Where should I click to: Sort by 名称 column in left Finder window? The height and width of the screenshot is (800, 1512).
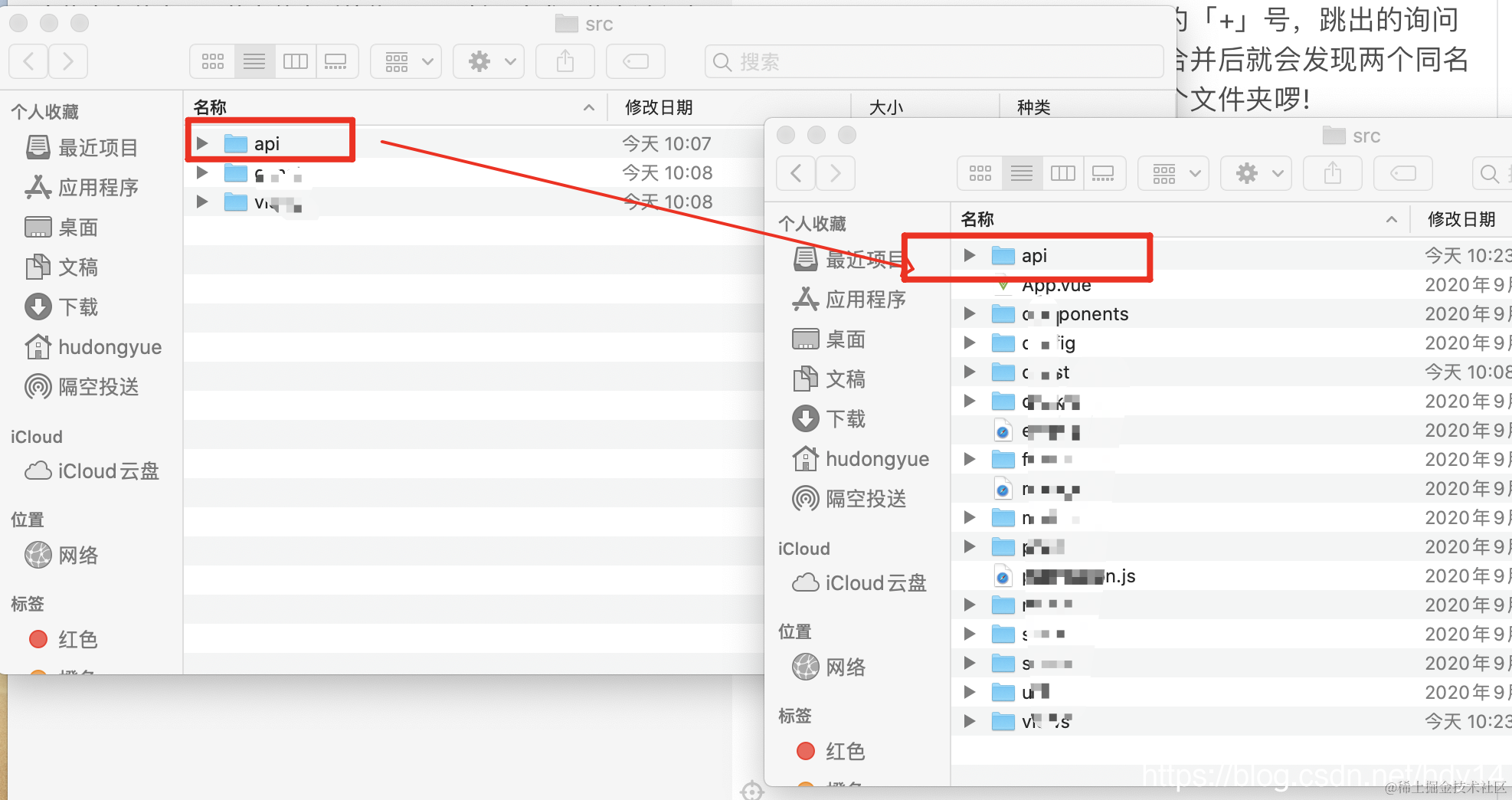pyautogui.click(x=394, y=107)
